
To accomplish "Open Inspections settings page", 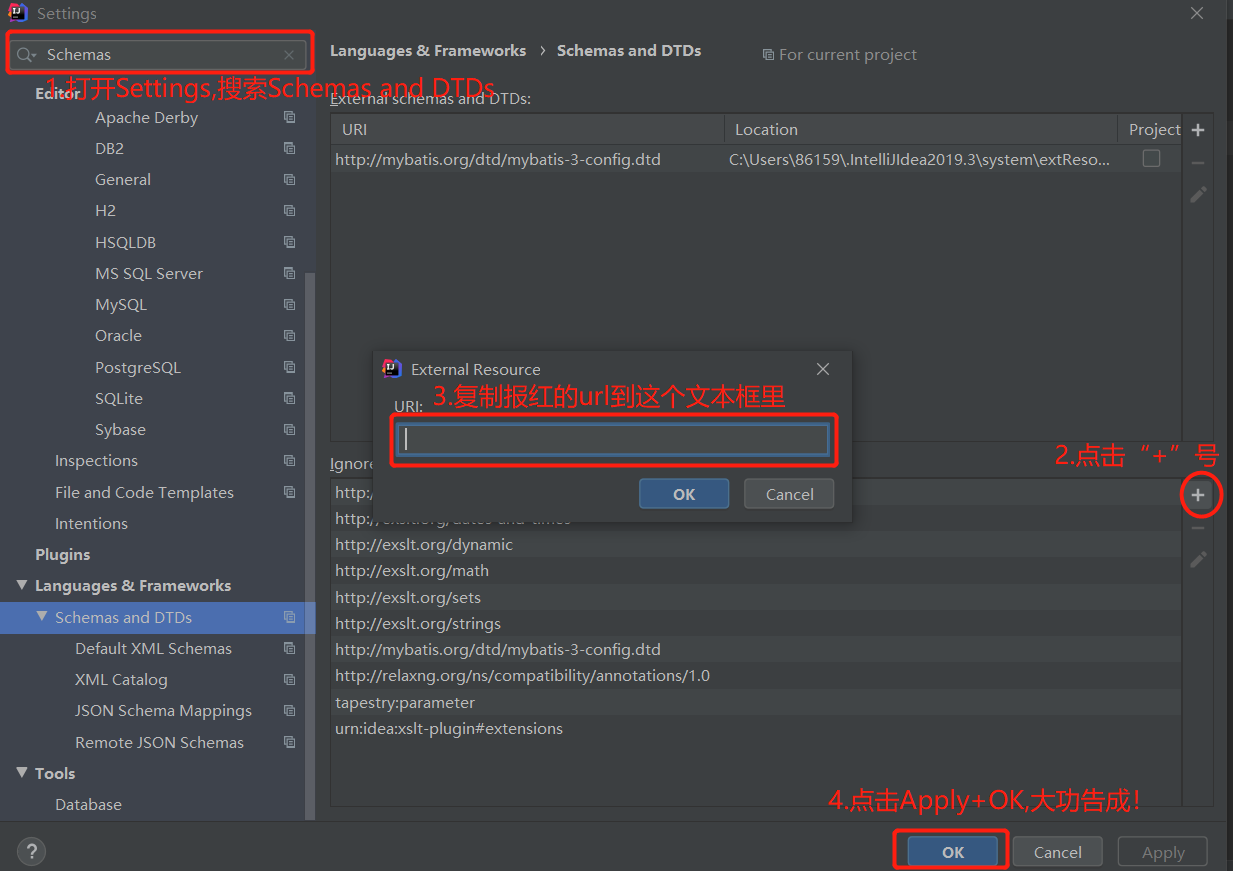I will [x=96, y=461].
